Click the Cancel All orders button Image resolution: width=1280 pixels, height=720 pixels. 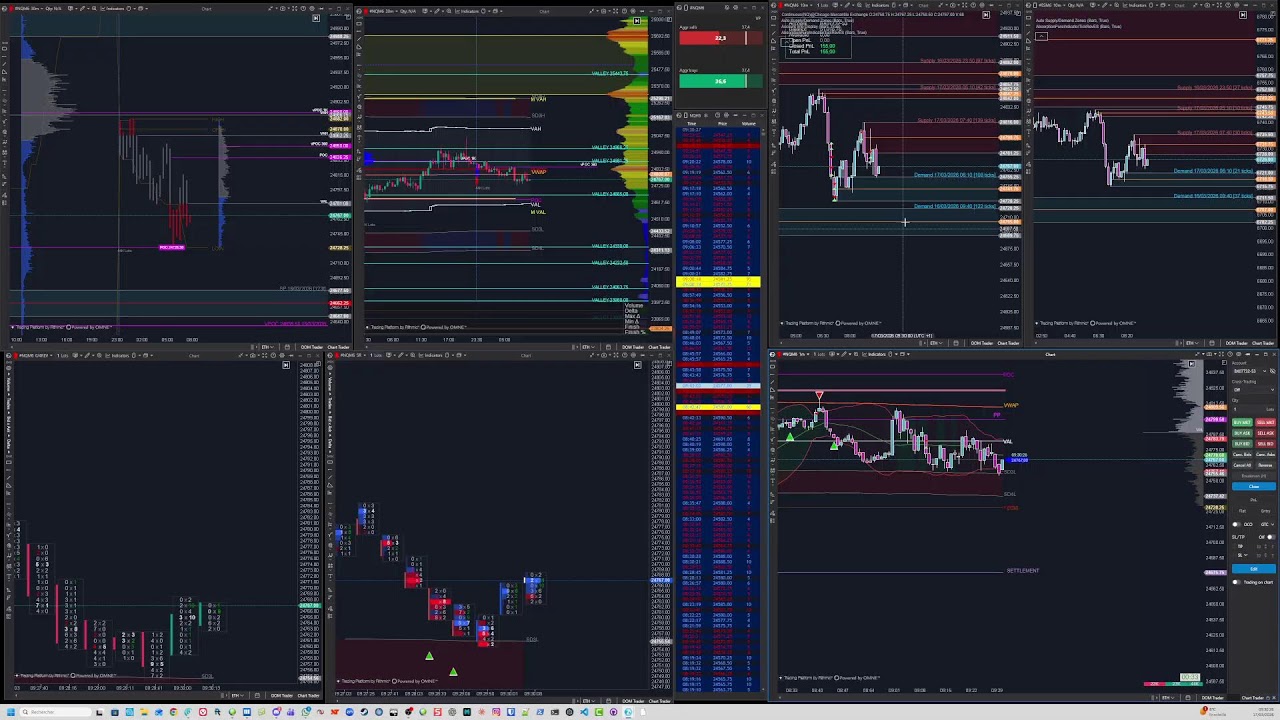coord(1242,465)
